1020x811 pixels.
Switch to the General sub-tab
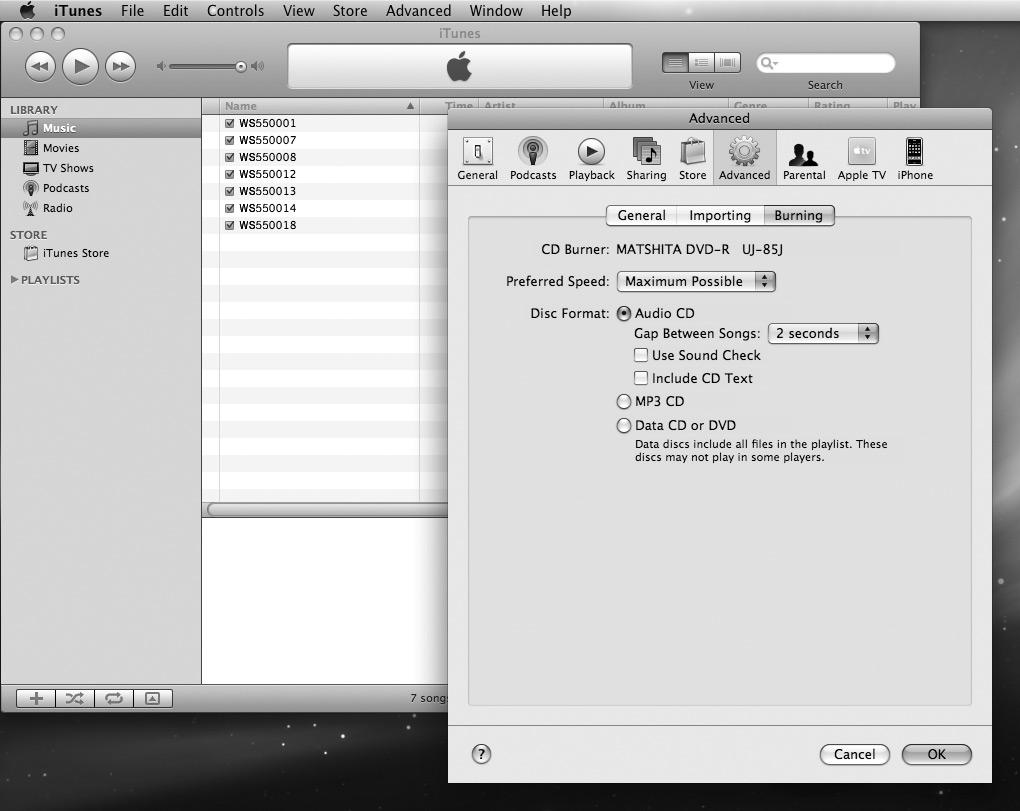point(641,215)
